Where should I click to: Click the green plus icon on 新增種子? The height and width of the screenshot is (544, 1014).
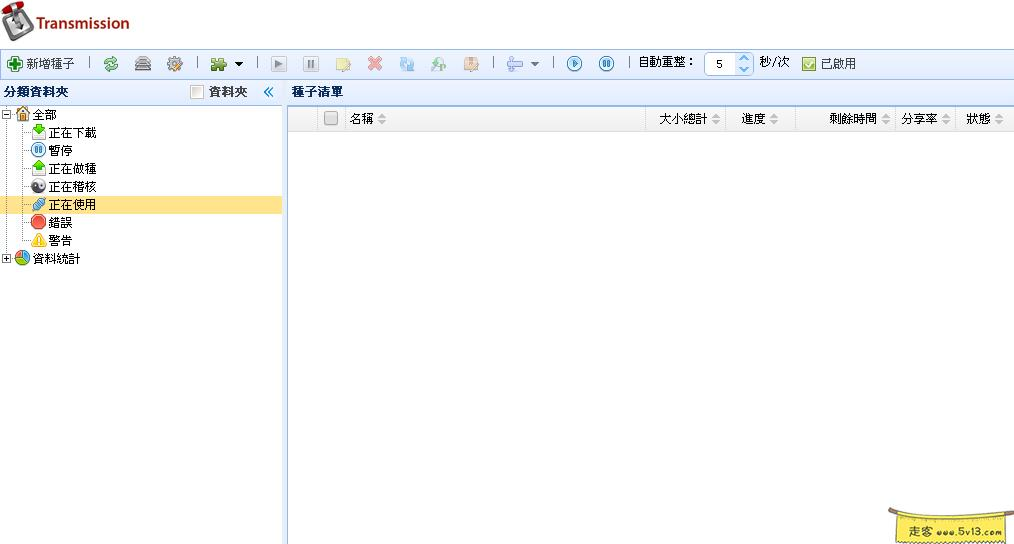(x=15, y=63)
